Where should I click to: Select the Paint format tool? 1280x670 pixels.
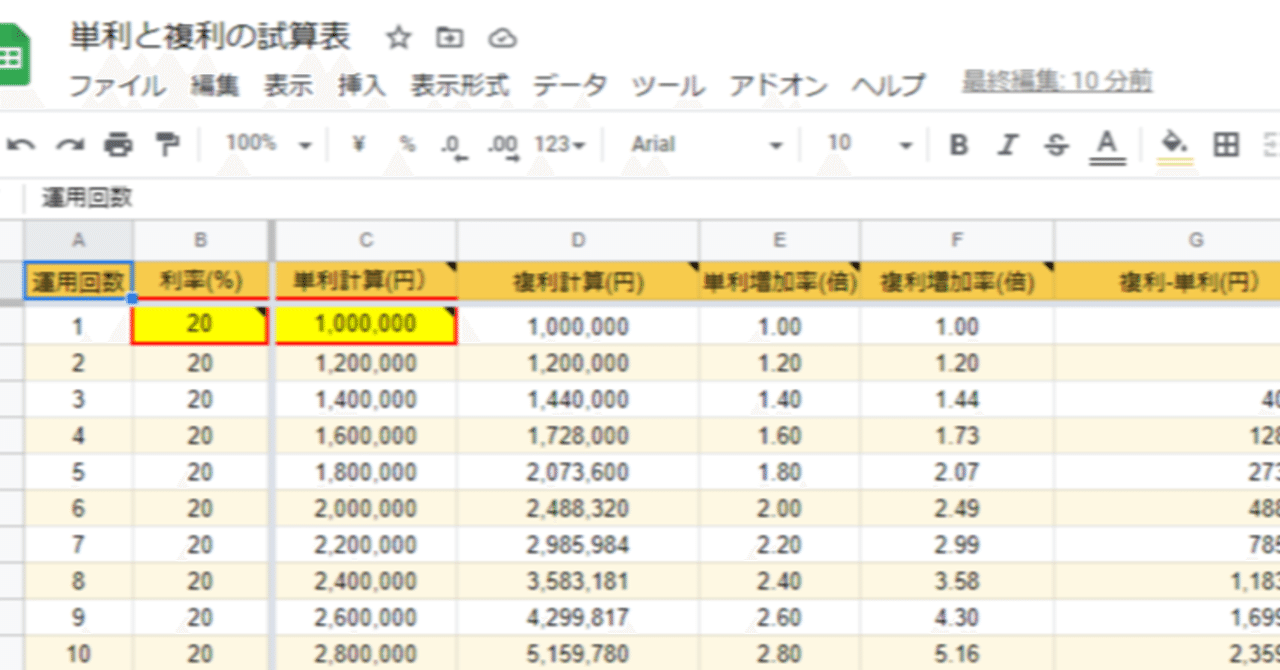pyautogui.click(x=168, y=144)
